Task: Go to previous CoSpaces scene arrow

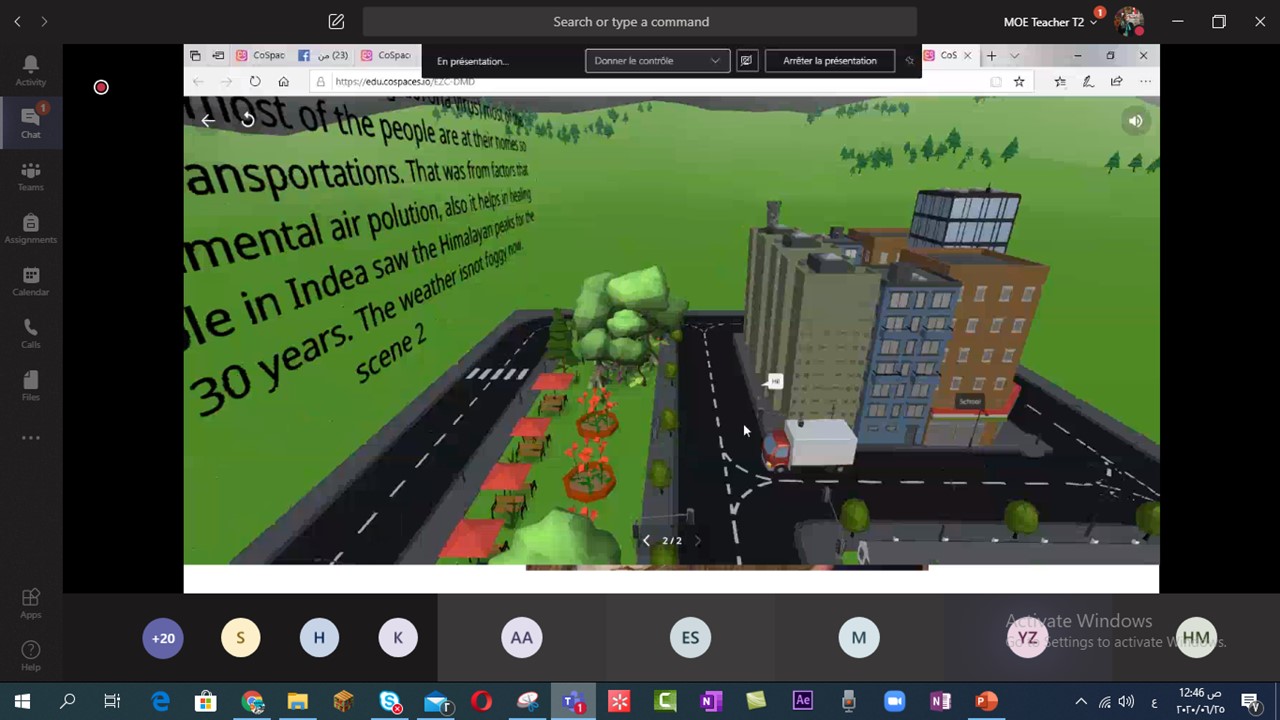Action: pos(646,540)
